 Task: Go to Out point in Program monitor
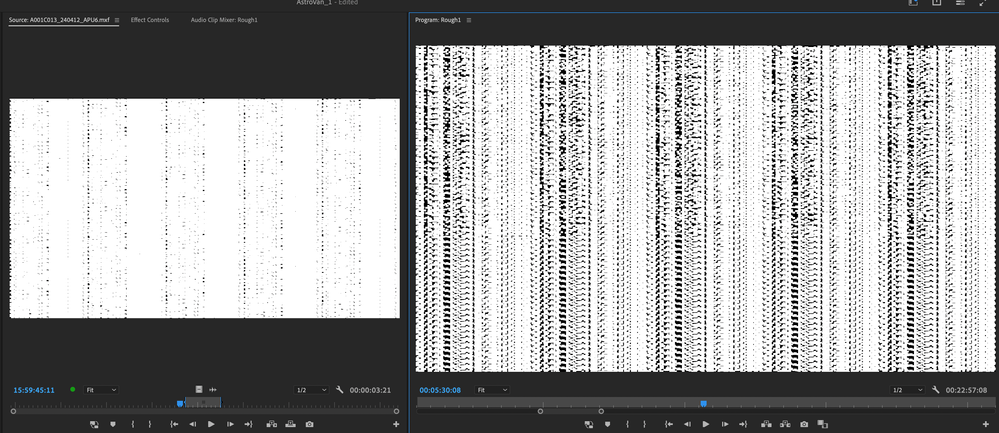[x=743, y=424]
